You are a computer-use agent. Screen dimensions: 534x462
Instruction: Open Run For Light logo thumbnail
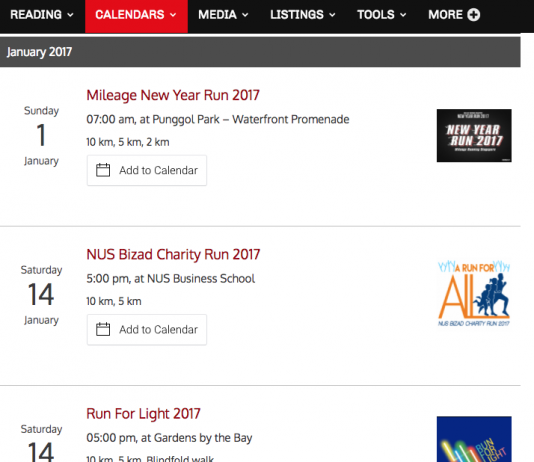(x=474, y=439)
